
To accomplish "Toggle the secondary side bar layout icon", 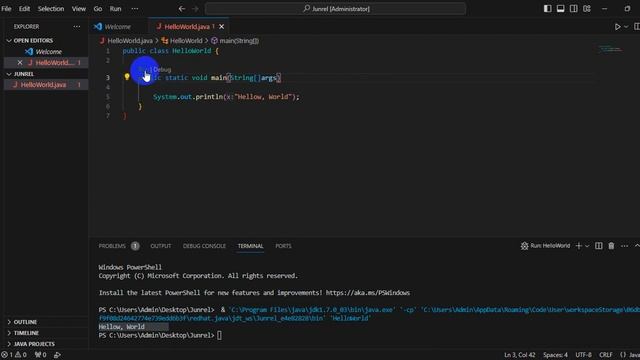I will point(573,9).
